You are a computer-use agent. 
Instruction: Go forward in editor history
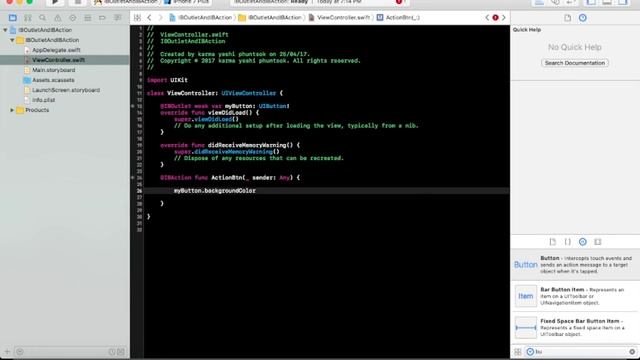160,18
